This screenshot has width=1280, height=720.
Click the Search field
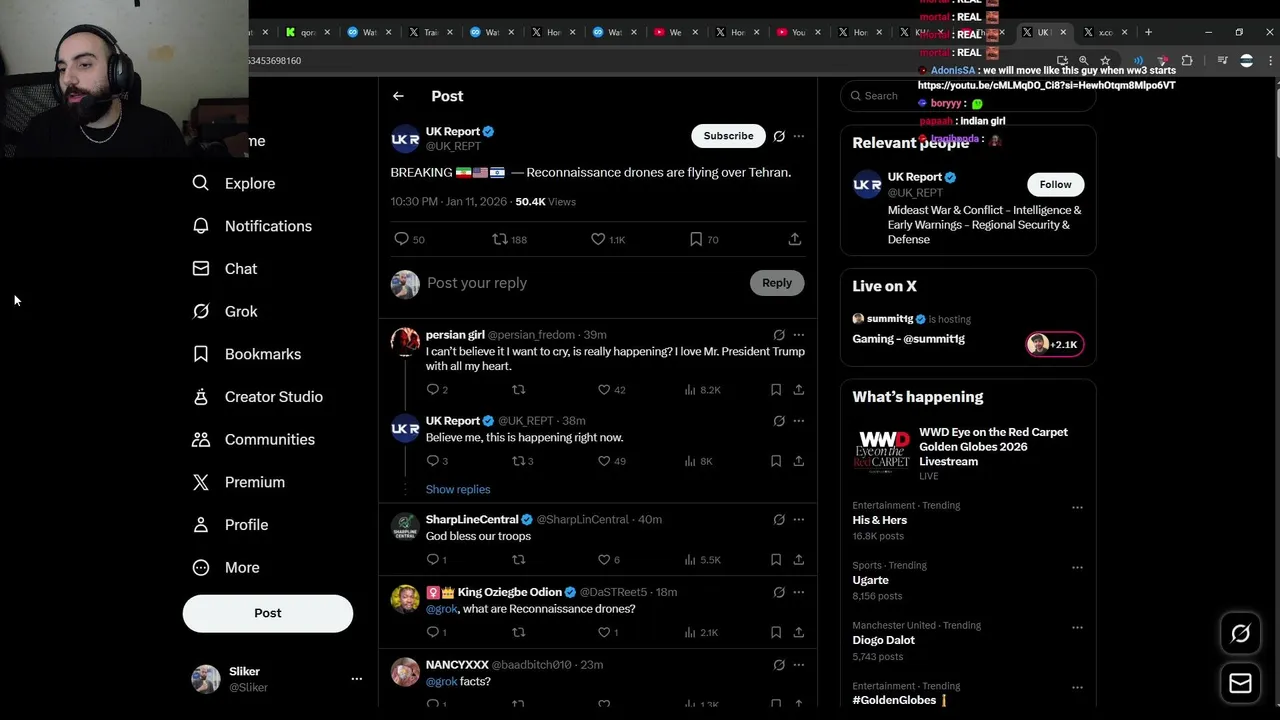(x=968, y=96)
